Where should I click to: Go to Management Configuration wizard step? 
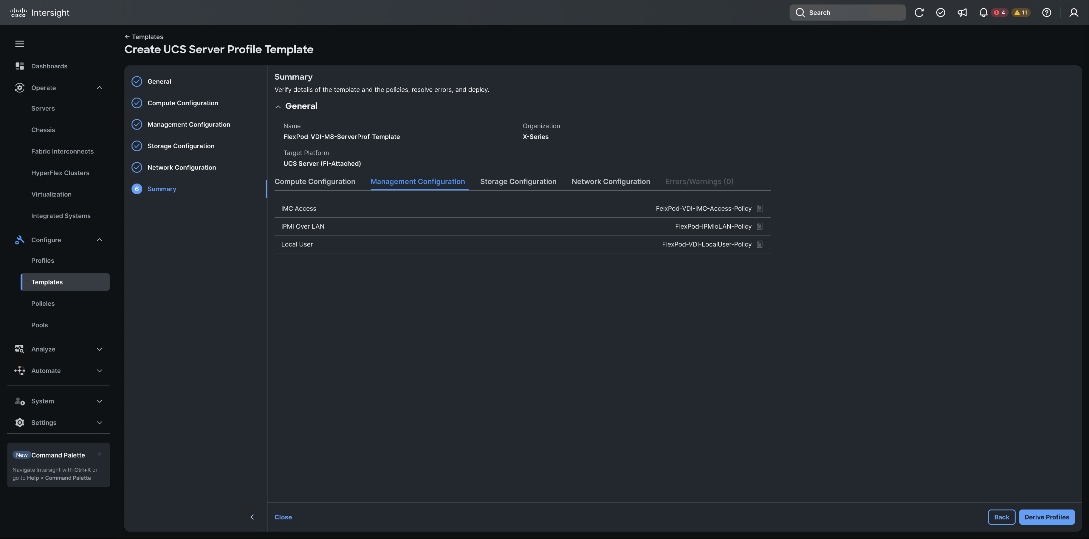point(188,124)
